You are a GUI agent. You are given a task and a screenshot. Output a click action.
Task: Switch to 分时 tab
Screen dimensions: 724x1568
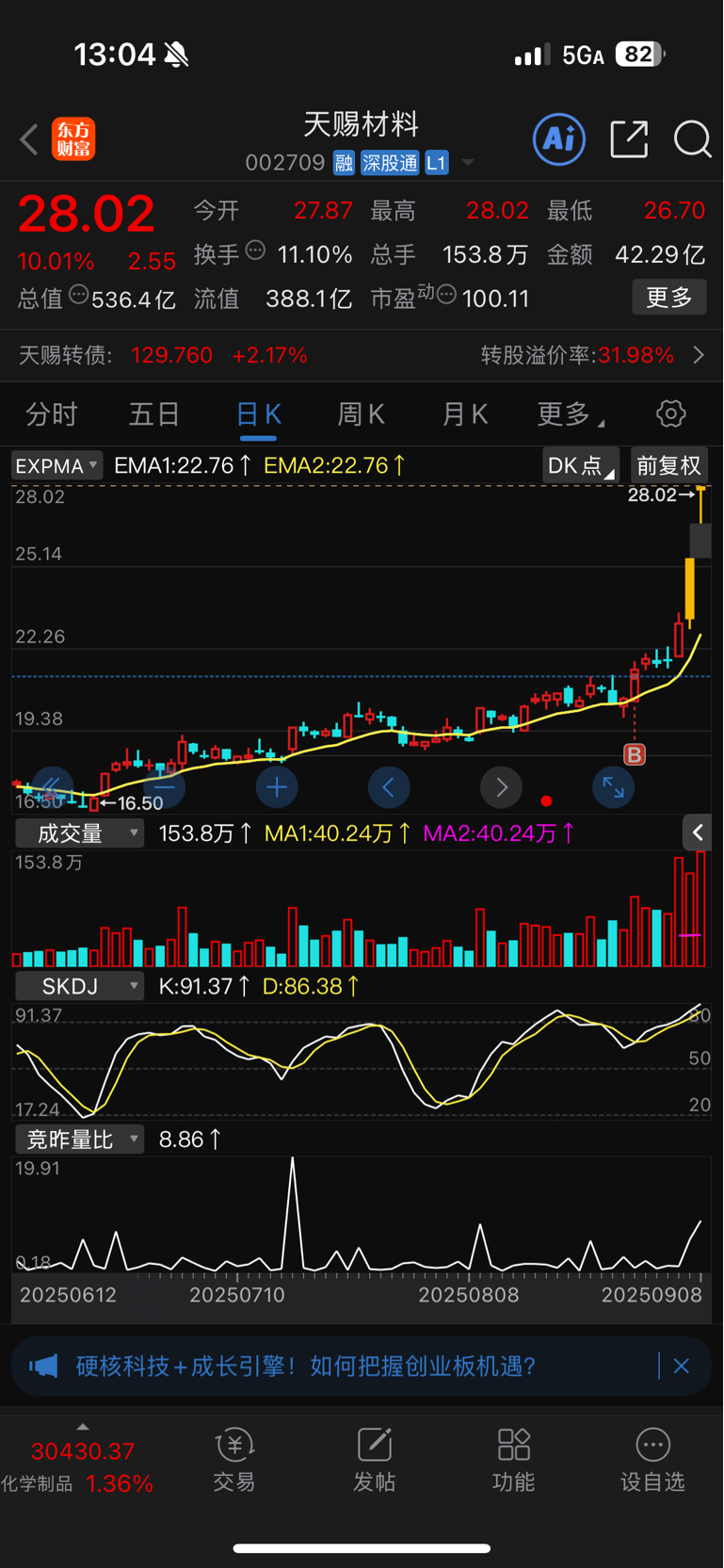52,413
